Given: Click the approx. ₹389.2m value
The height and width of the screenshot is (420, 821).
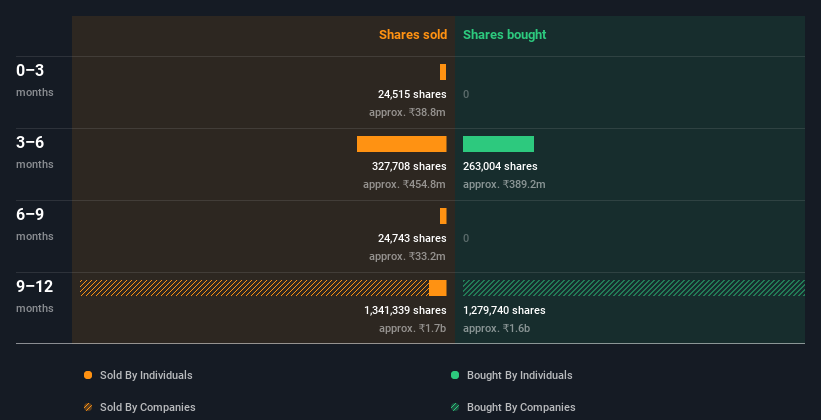Looking at the screenshot, I should tap(504, 184).
